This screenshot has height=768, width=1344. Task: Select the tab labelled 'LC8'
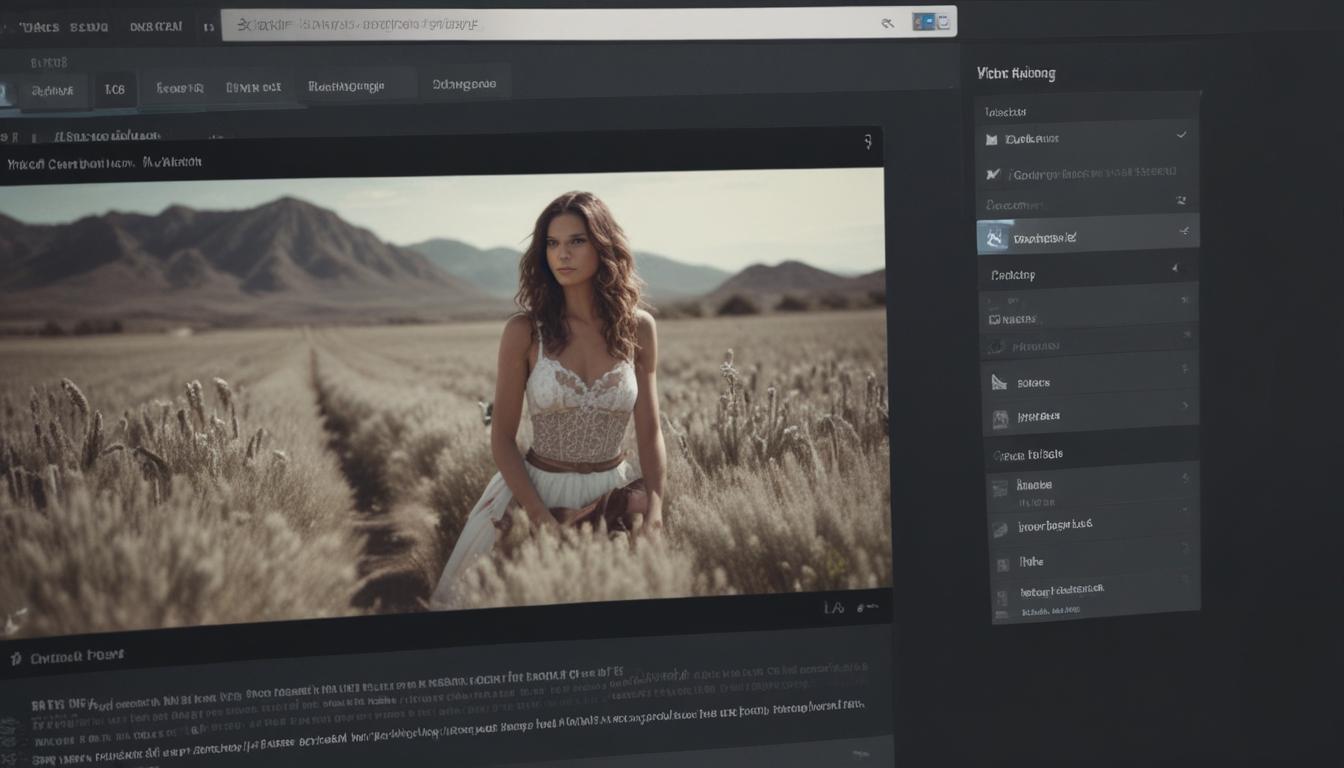click(115, 89)
